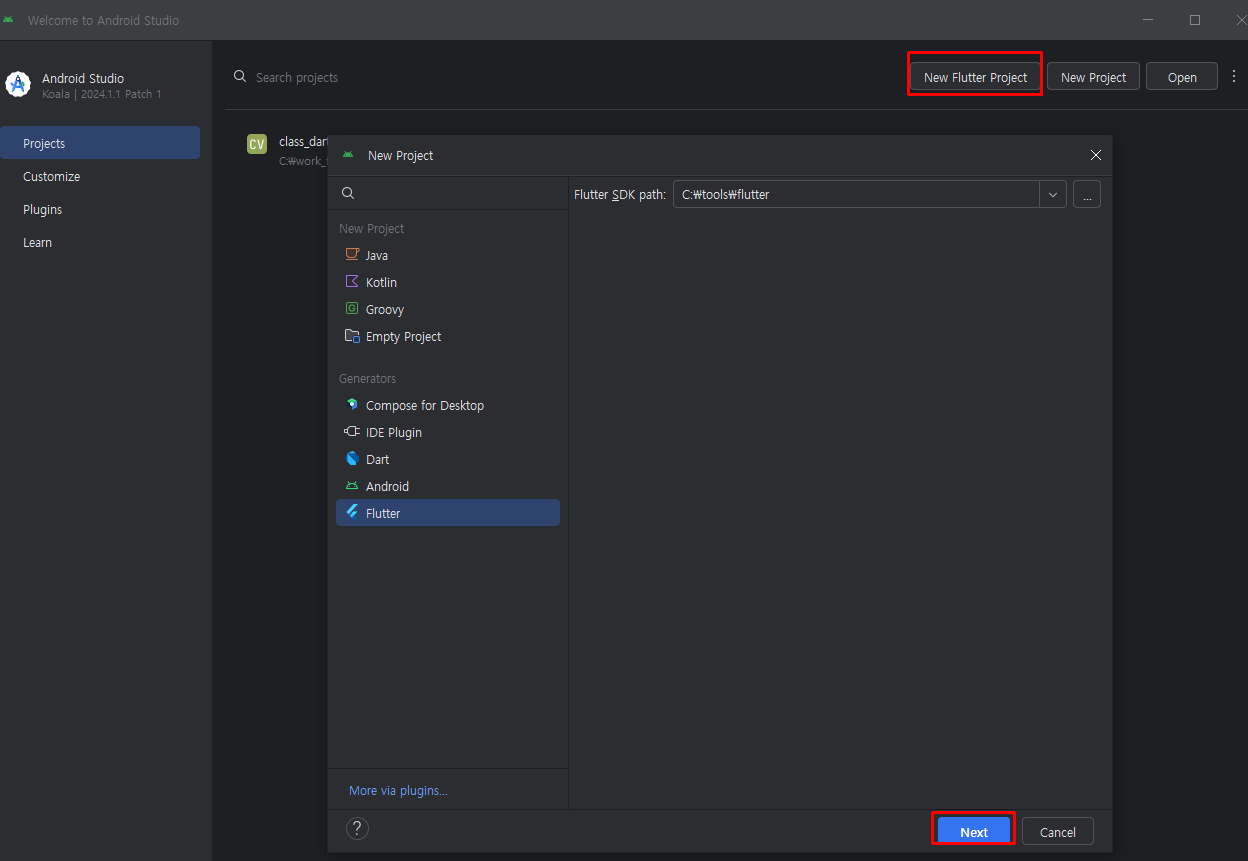Browse for Flutter SDK path with ... button
Screen dimensions: 1248x861
click(1087, 194)
